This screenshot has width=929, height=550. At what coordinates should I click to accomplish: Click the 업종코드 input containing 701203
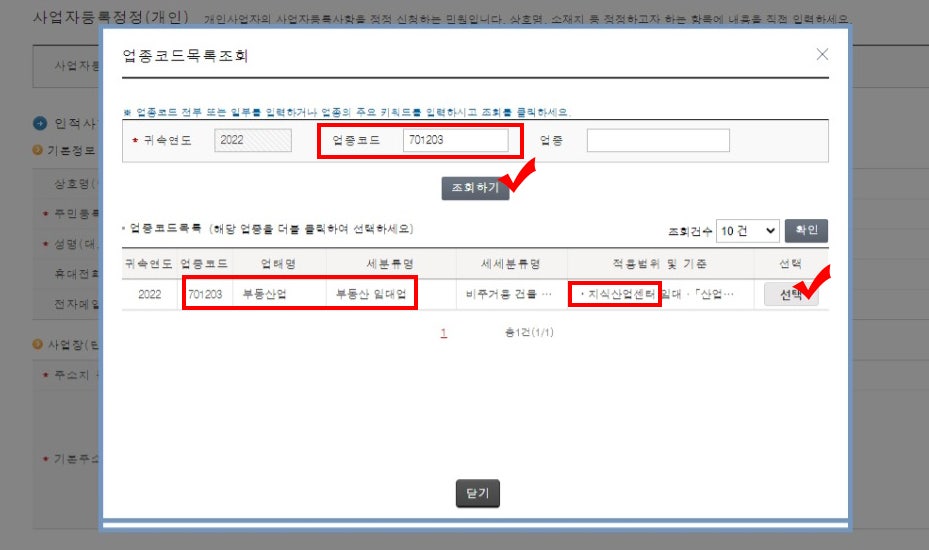point(456,140)
